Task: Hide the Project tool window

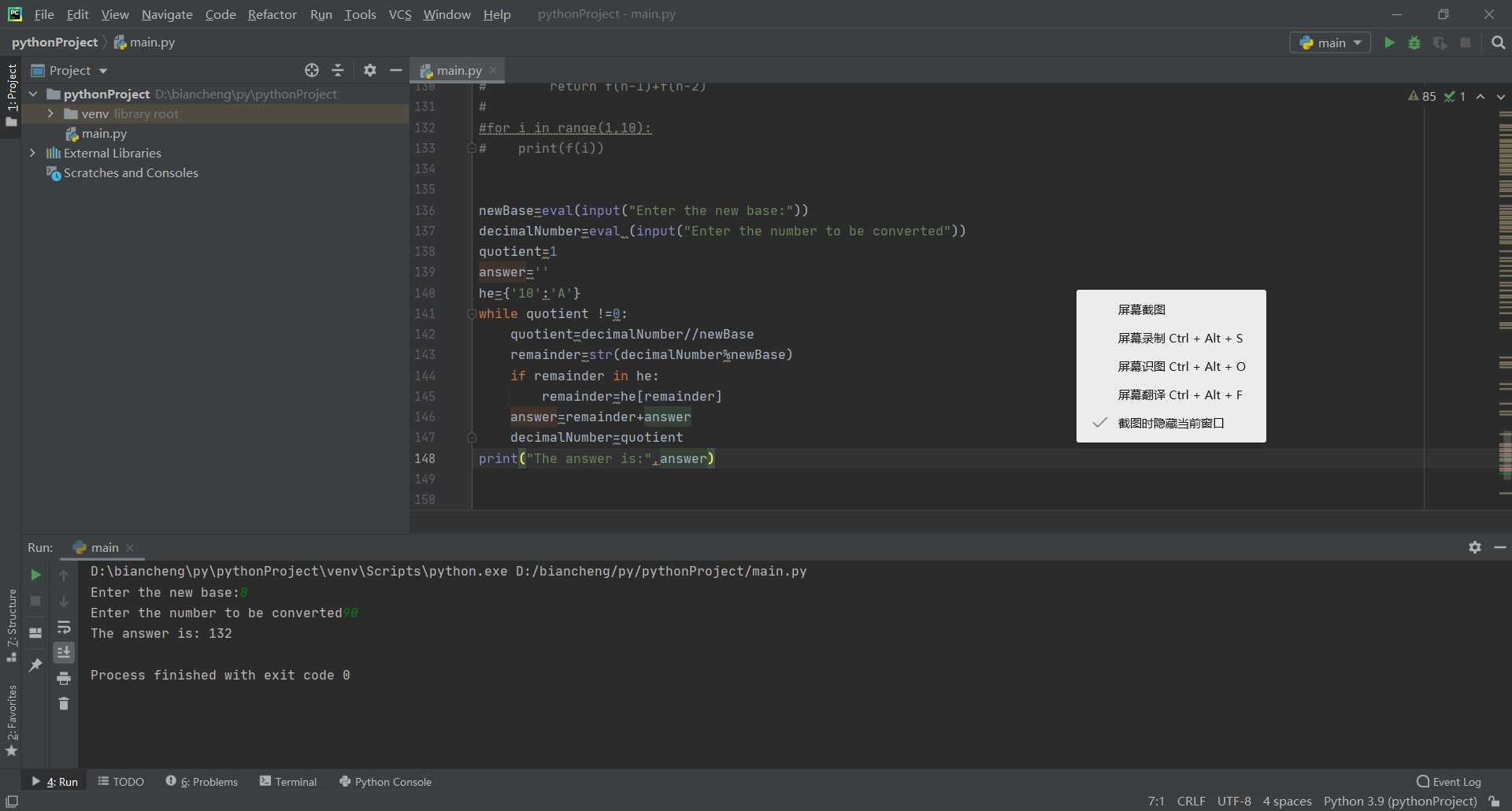Action: [x=396, y=70]
